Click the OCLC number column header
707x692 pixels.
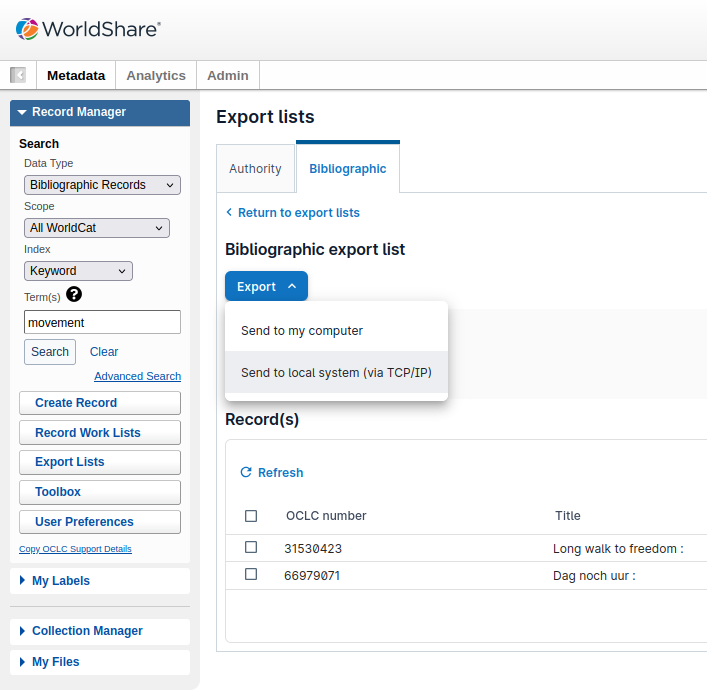pyautogui.click(x=326, y=516)
